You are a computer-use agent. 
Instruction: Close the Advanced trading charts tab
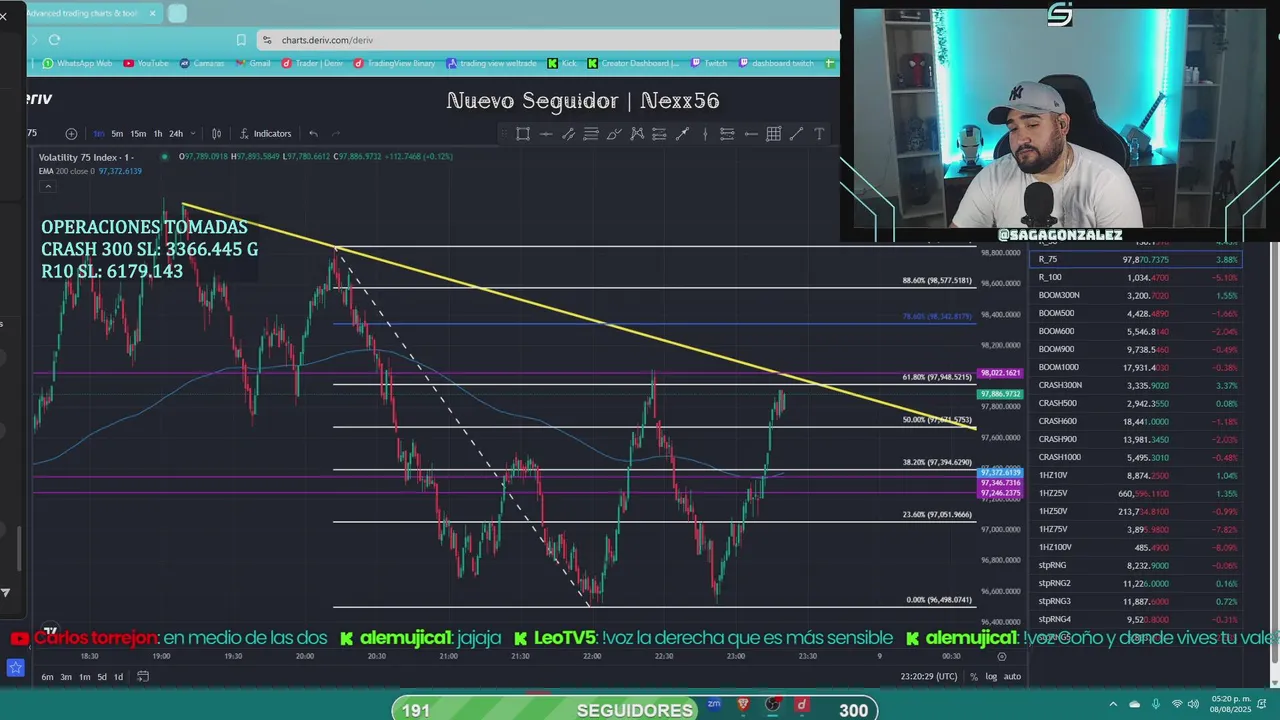(x=153, y=14)
